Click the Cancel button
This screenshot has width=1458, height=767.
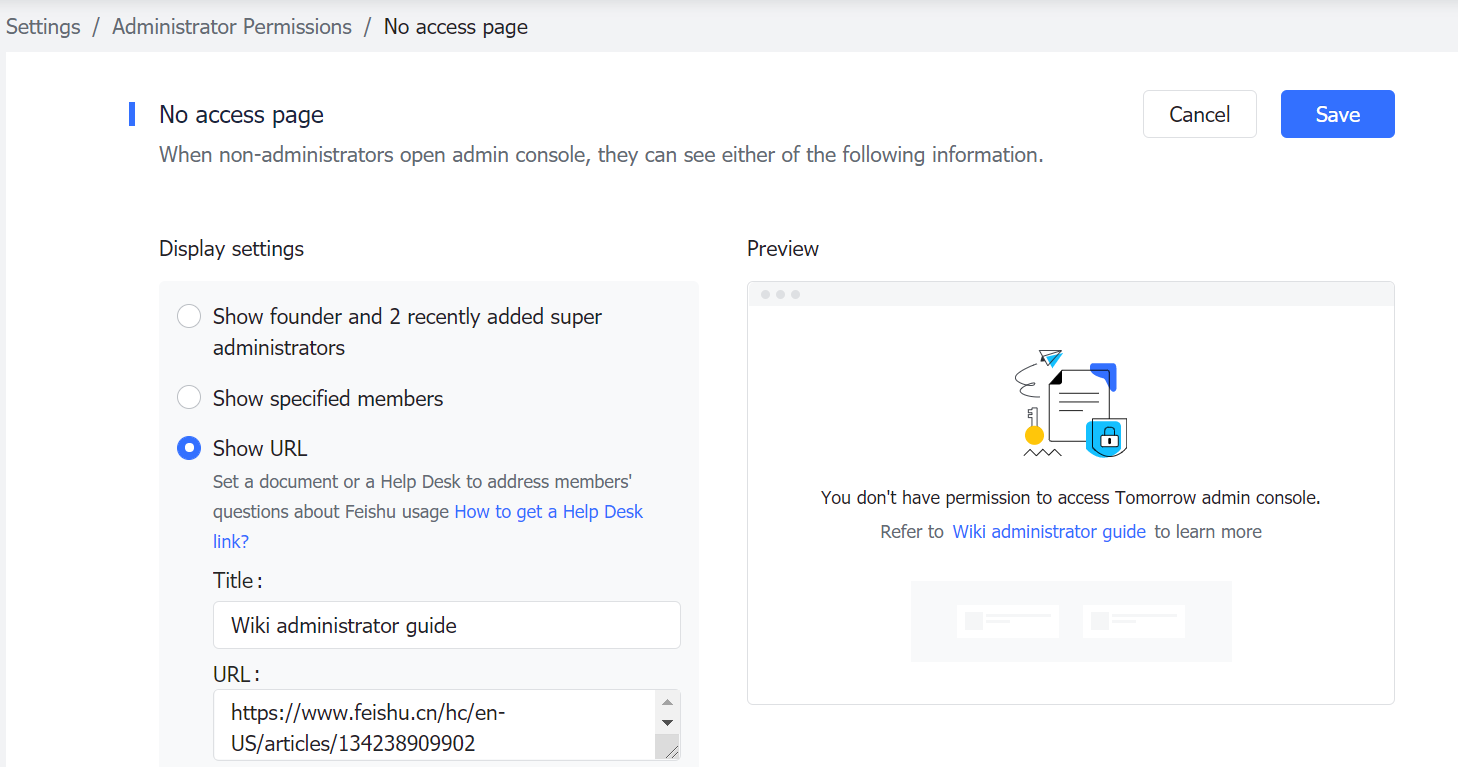(x=1199, y=114)
